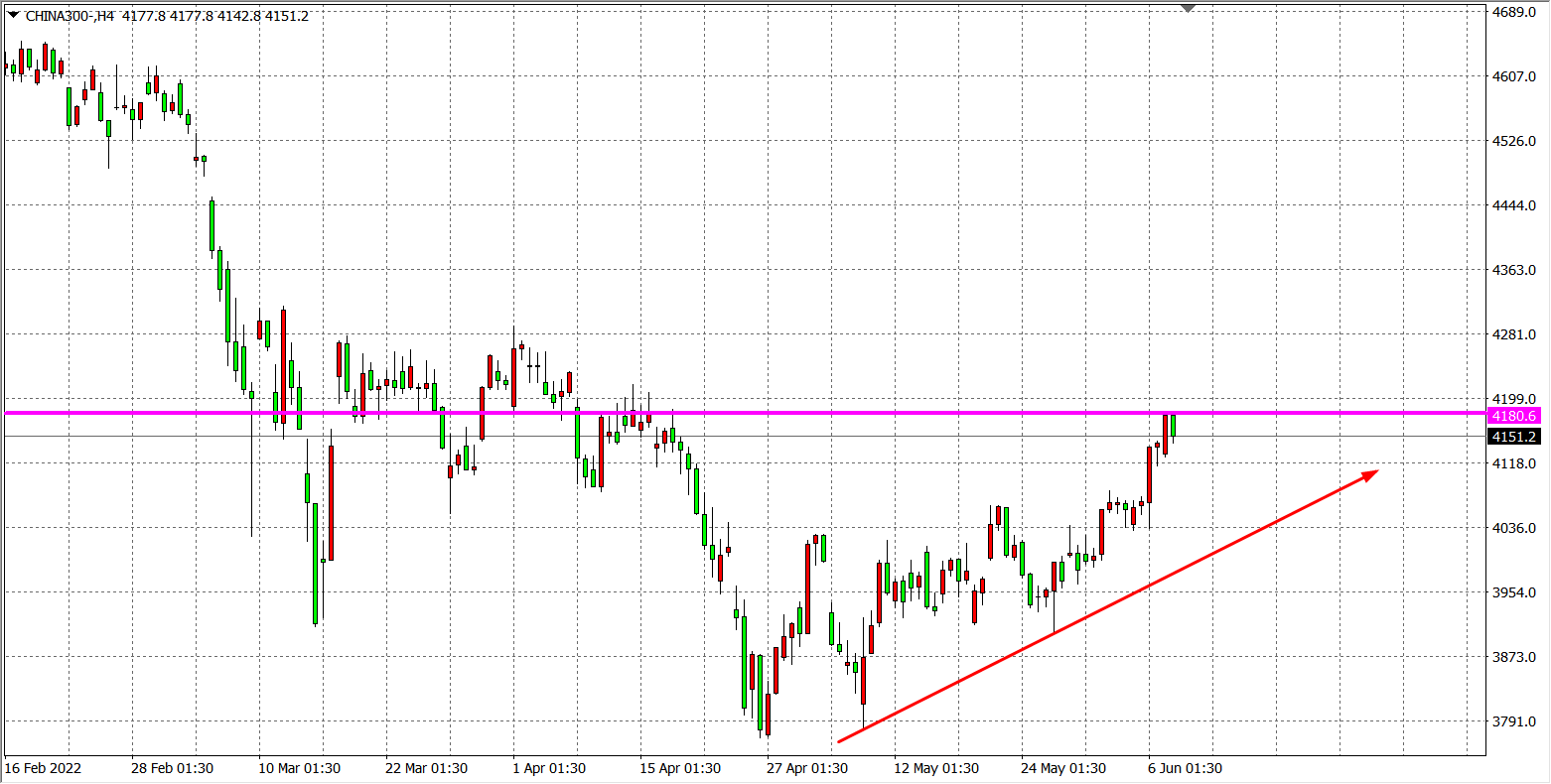This screenshot has height=784, width=1551.
Task: Click the triangle arrow beside CHINA300 title
Action: click(x=13, y=16)
